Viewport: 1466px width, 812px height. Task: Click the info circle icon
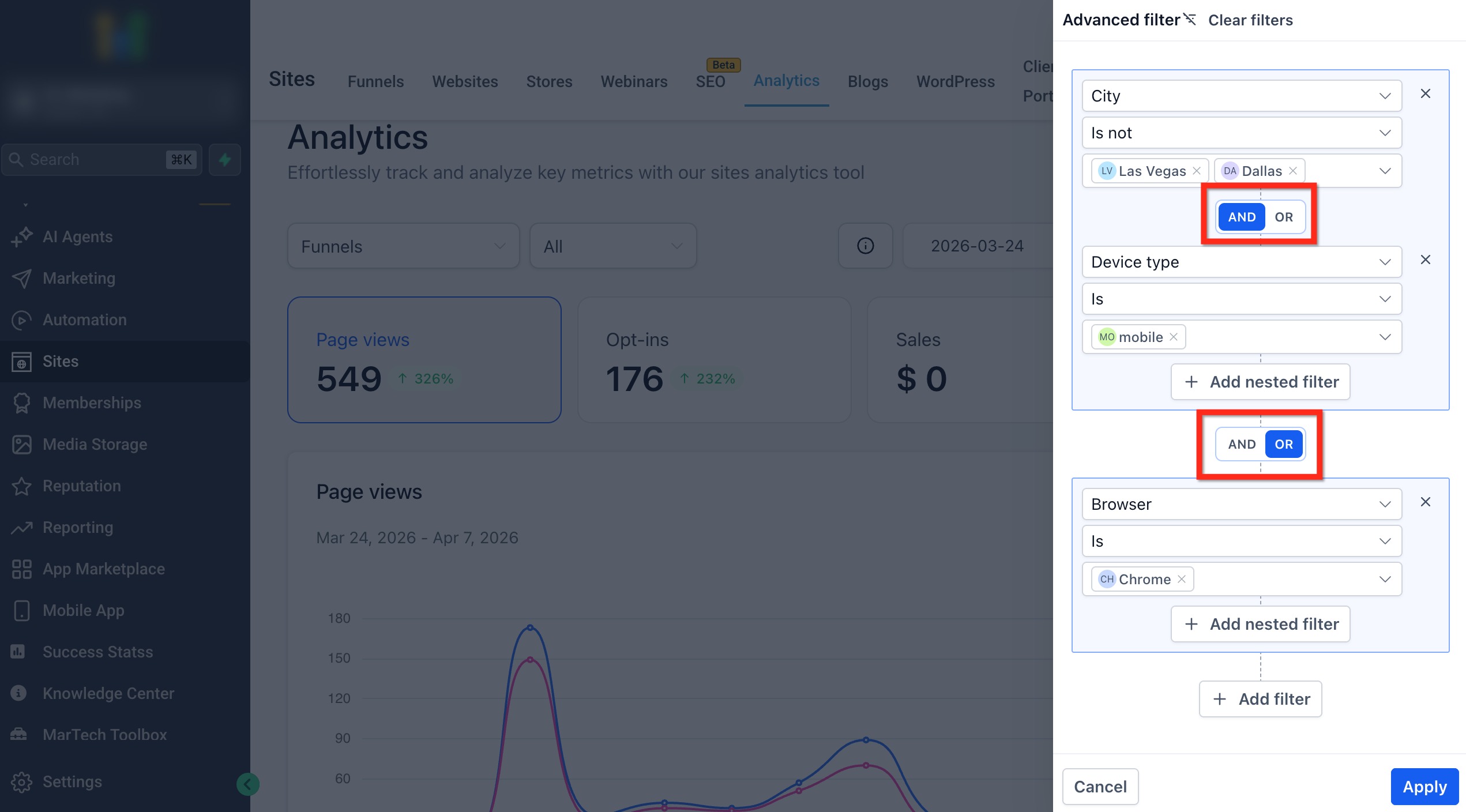tap(865, 246)
